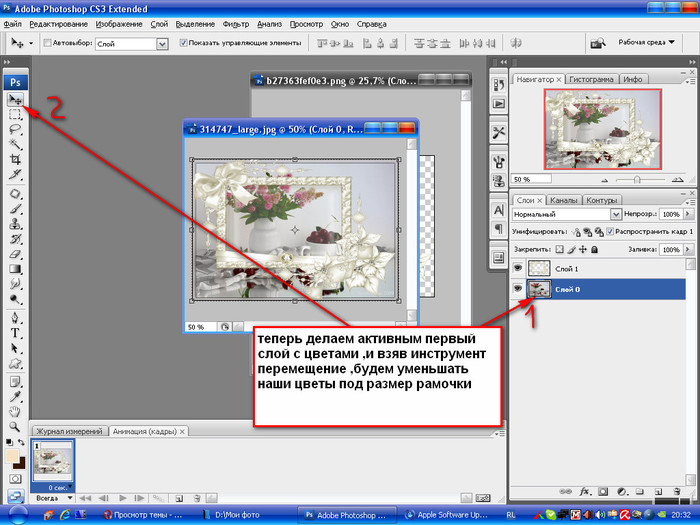Switch to the Журнал измерений tab
Screen dimensions: 700x525
click(69, 431)
